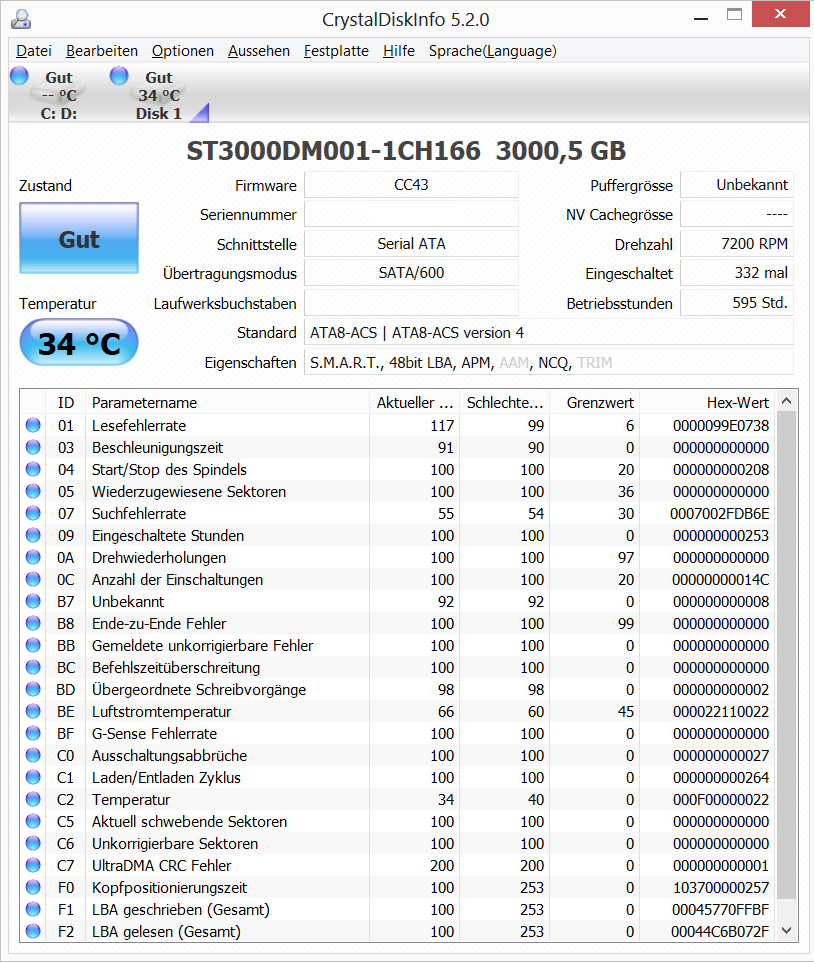Click status orb of C2 Temperatur row
The image size is (814, 962).
[x=33, y=799]
